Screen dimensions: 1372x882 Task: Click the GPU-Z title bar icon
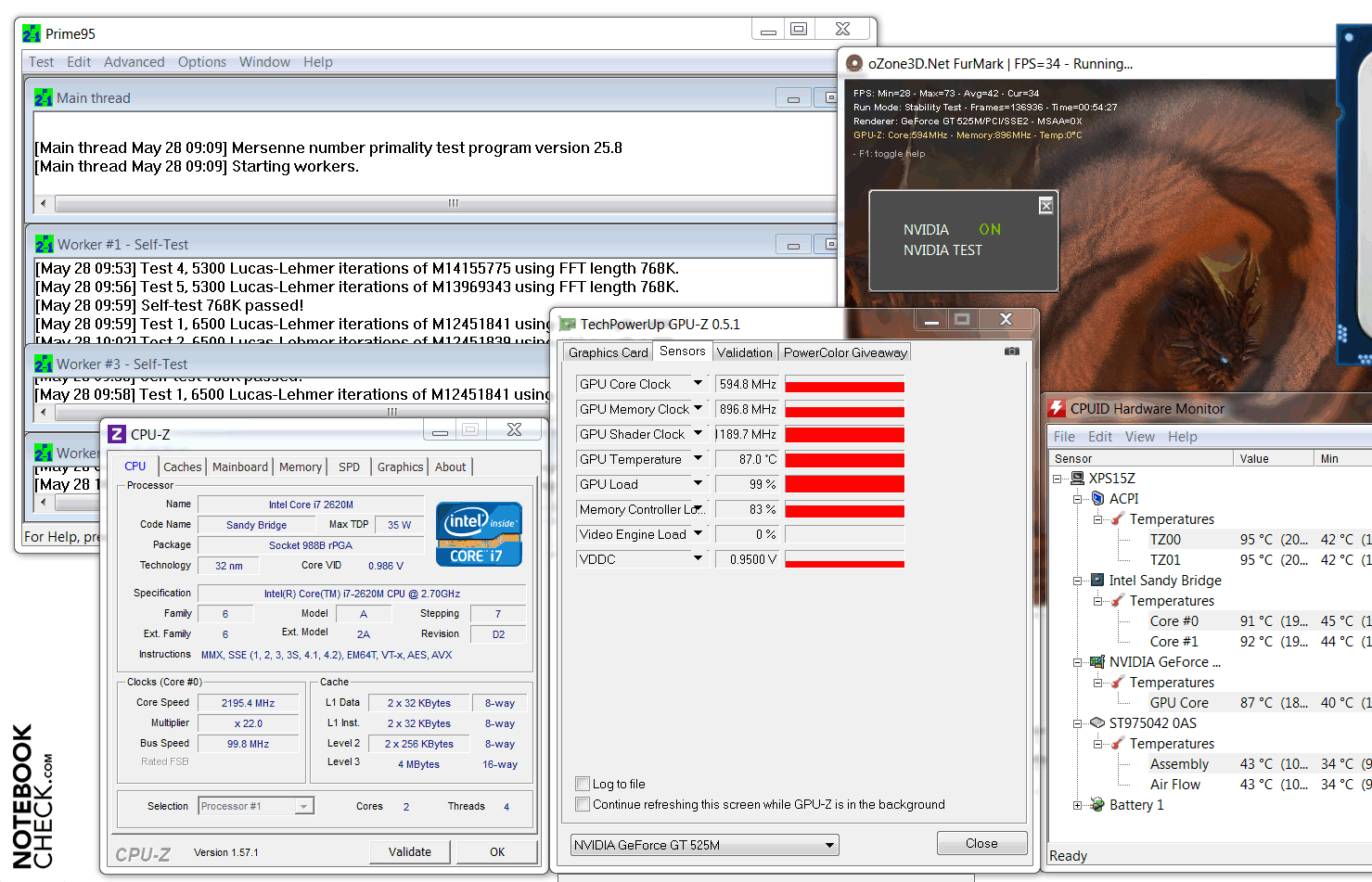coord(567,324)
